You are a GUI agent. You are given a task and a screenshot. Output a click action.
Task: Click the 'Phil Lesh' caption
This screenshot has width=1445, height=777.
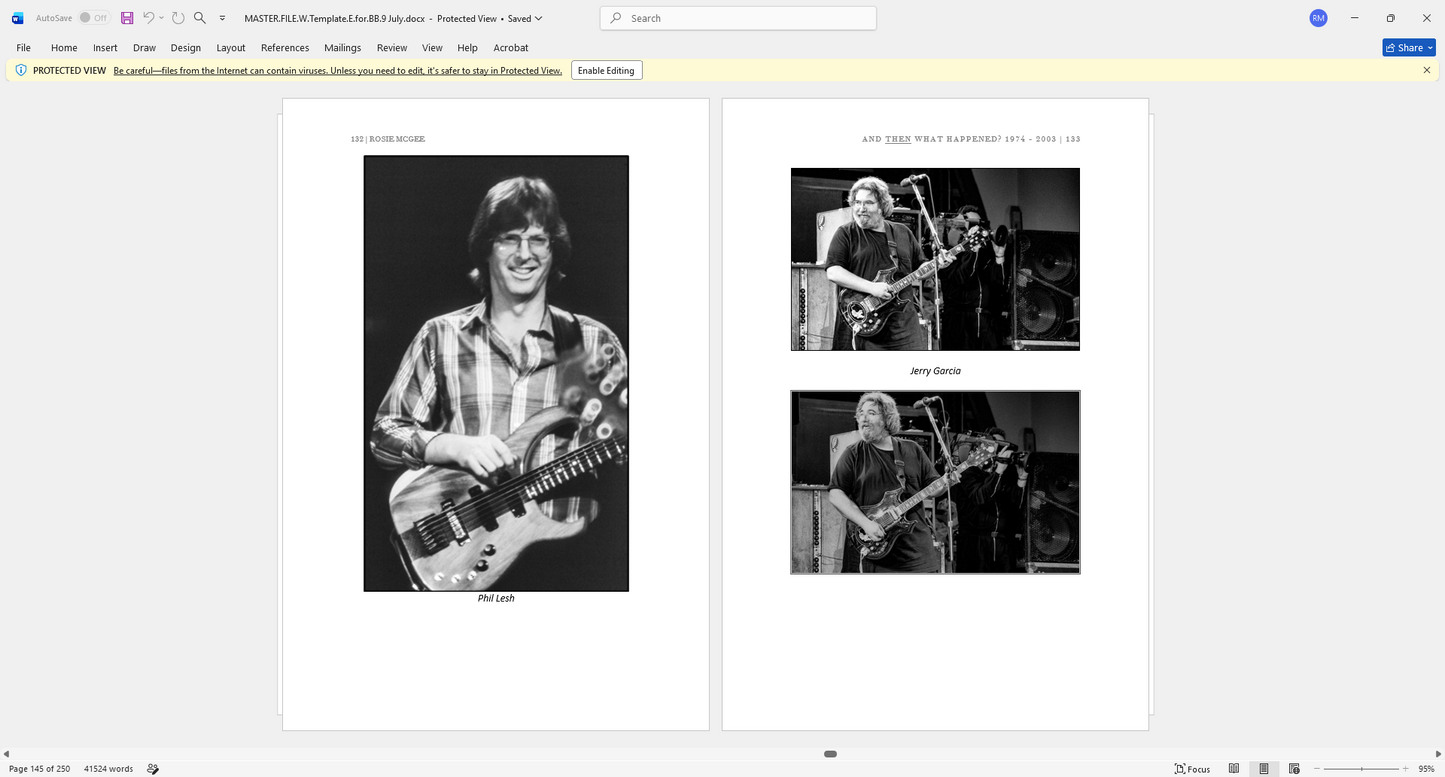coord(496,598)
